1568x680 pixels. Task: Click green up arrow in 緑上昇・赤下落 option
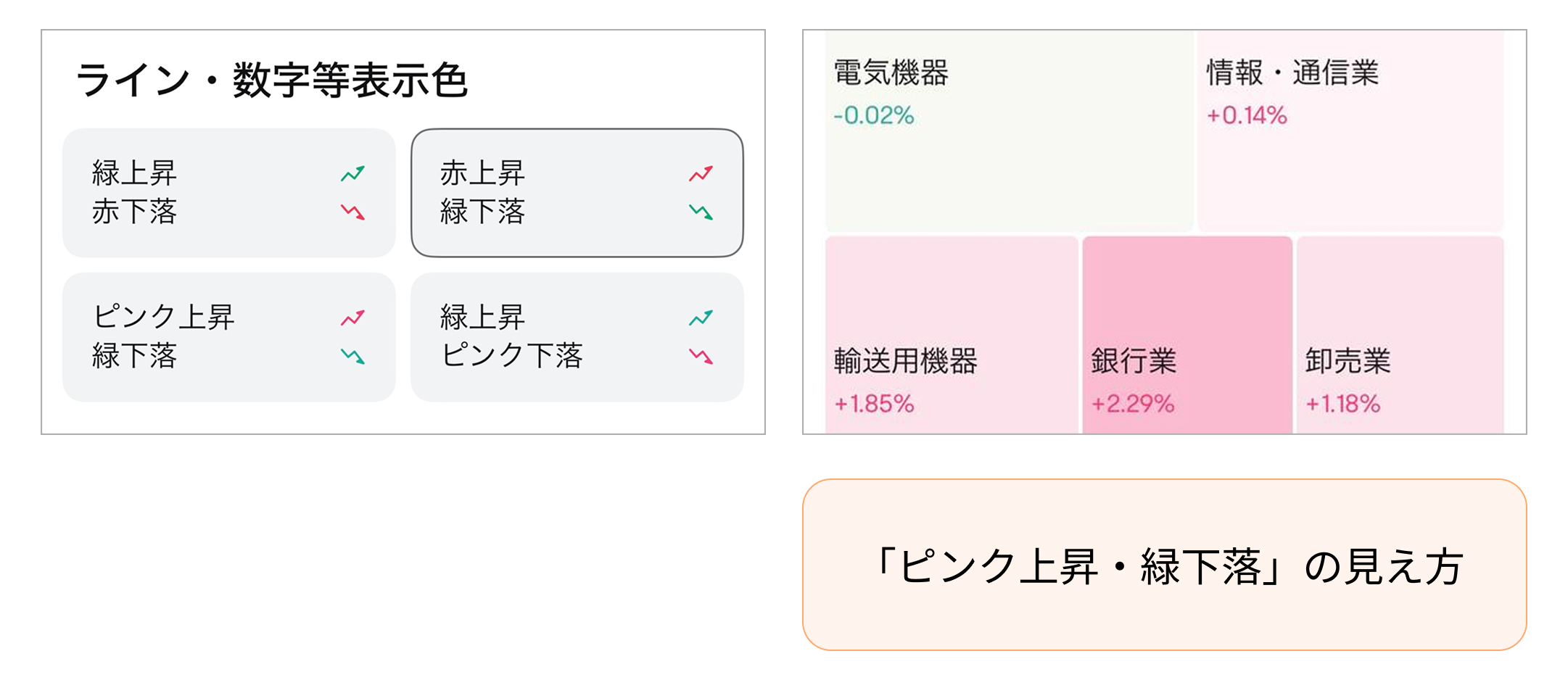[353, 174]
